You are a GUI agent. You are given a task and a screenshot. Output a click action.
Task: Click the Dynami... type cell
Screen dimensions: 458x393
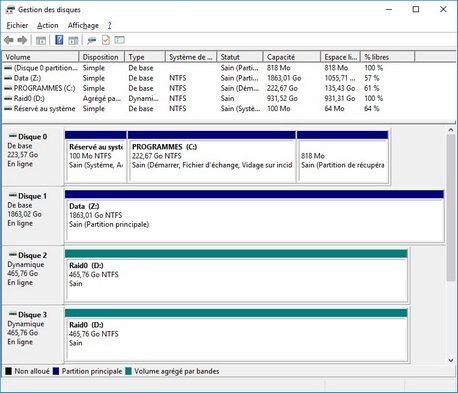pyautogui.click(x=144, y=98)
